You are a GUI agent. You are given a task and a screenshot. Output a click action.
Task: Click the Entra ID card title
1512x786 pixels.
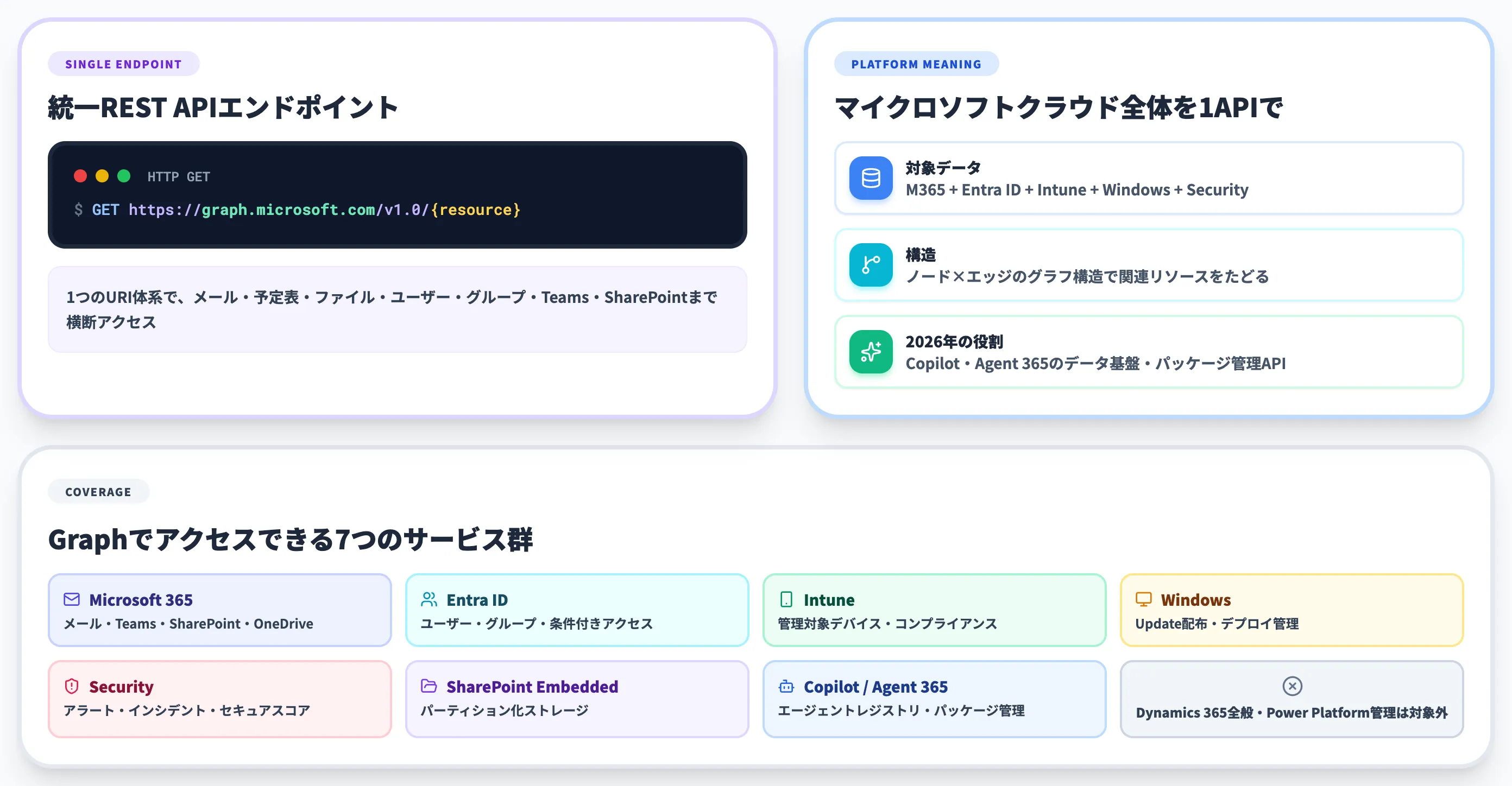(x=477, y=599)
